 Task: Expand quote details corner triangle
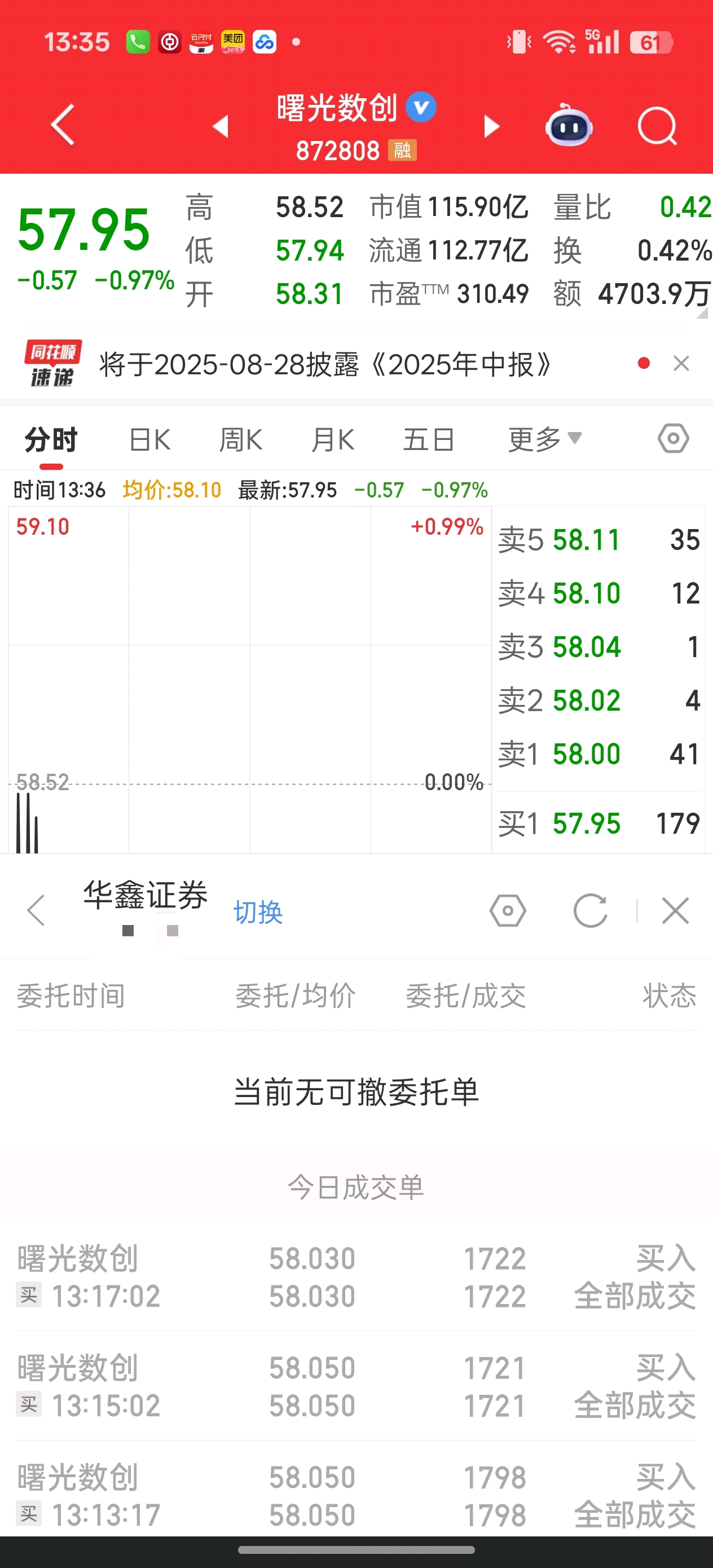click(702, 313)
